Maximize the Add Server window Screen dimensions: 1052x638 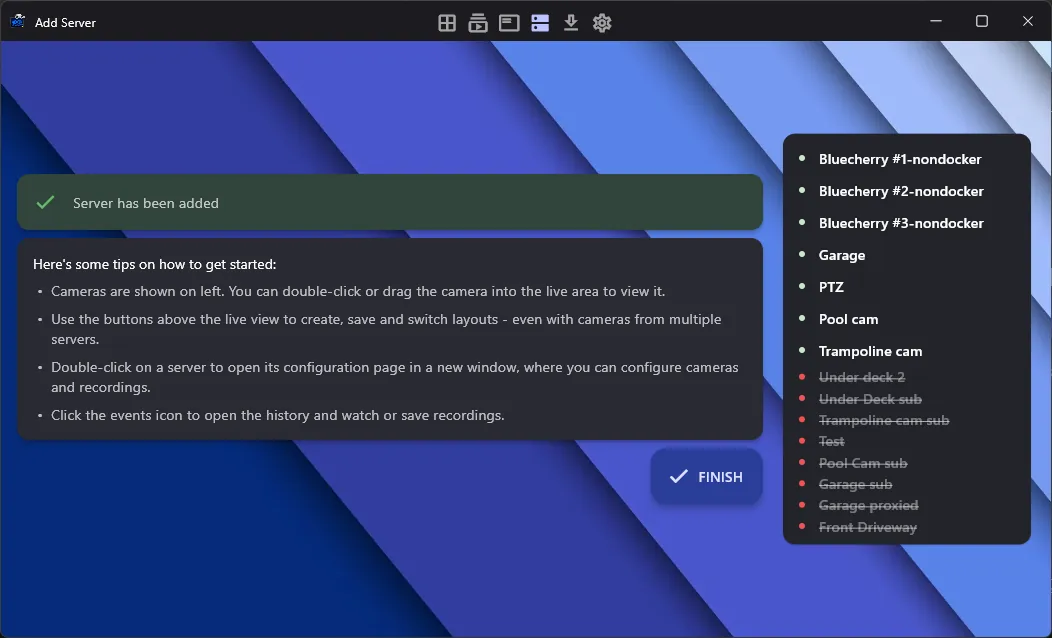tap(982, 21)
